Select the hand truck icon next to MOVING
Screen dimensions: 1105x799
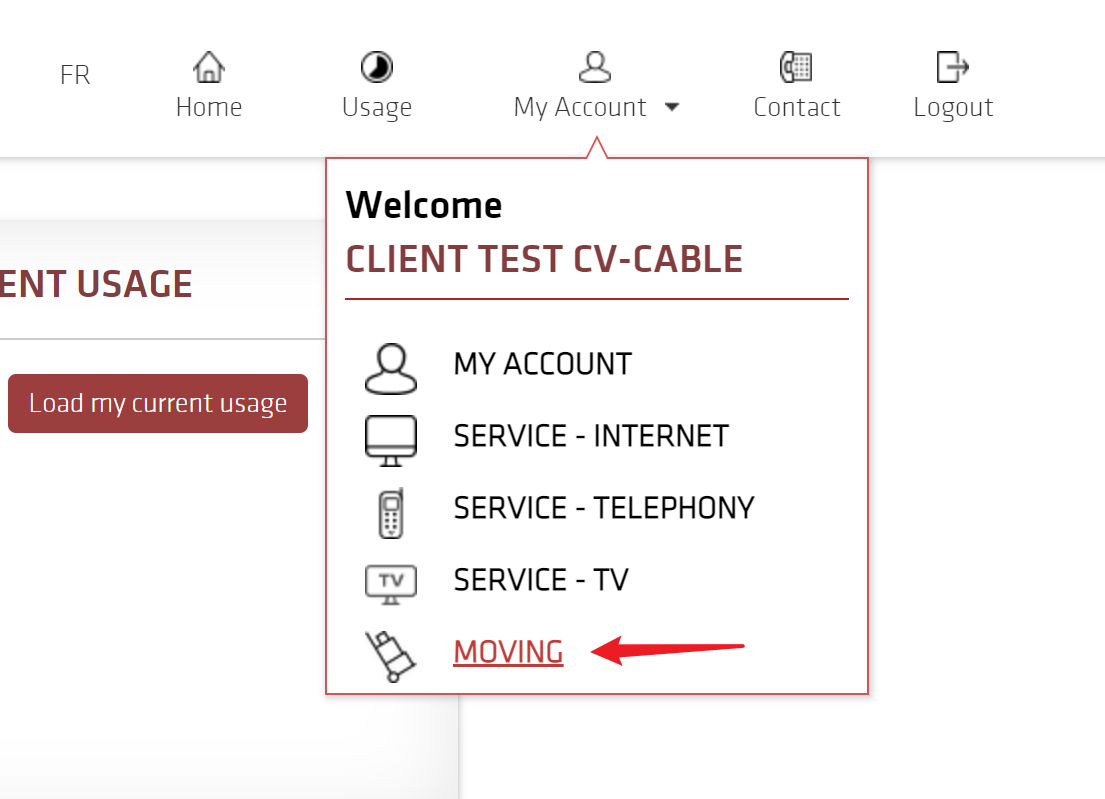pyautogui.click(x=392, y=655)
